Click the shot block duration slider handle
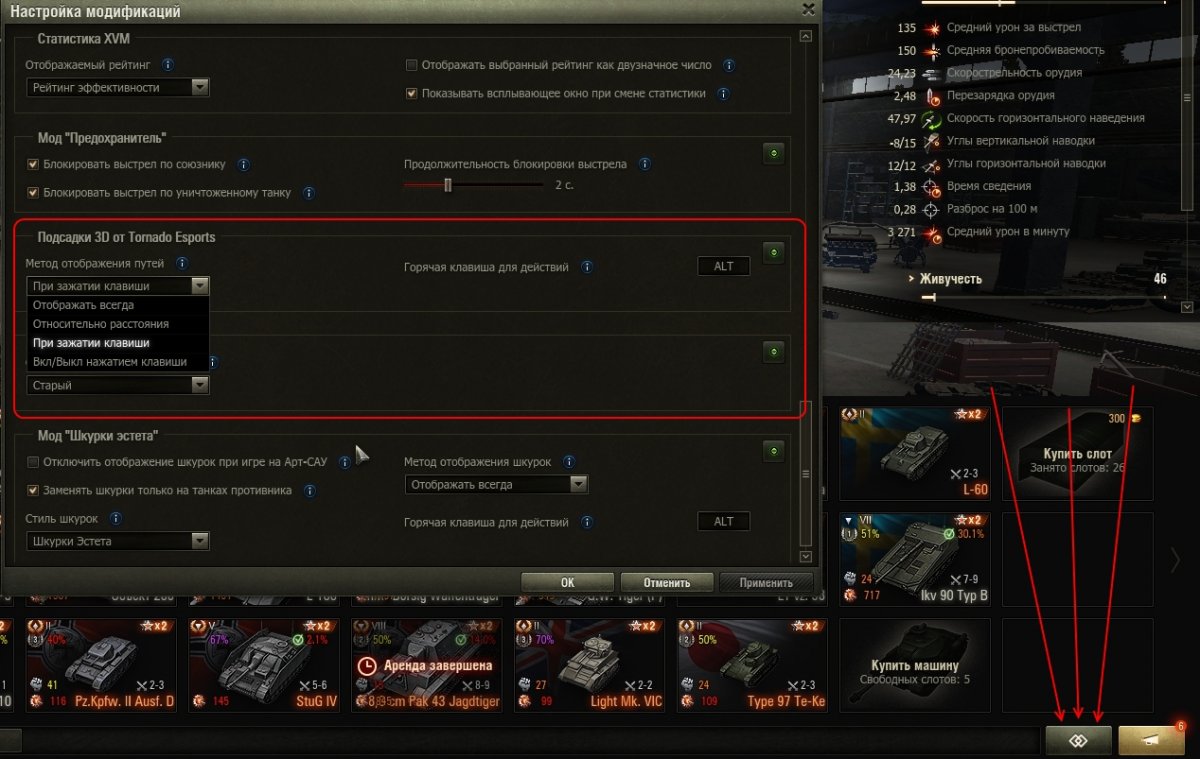The height and width of the screenshot is (759, 1200). click(x=448, y=185)
